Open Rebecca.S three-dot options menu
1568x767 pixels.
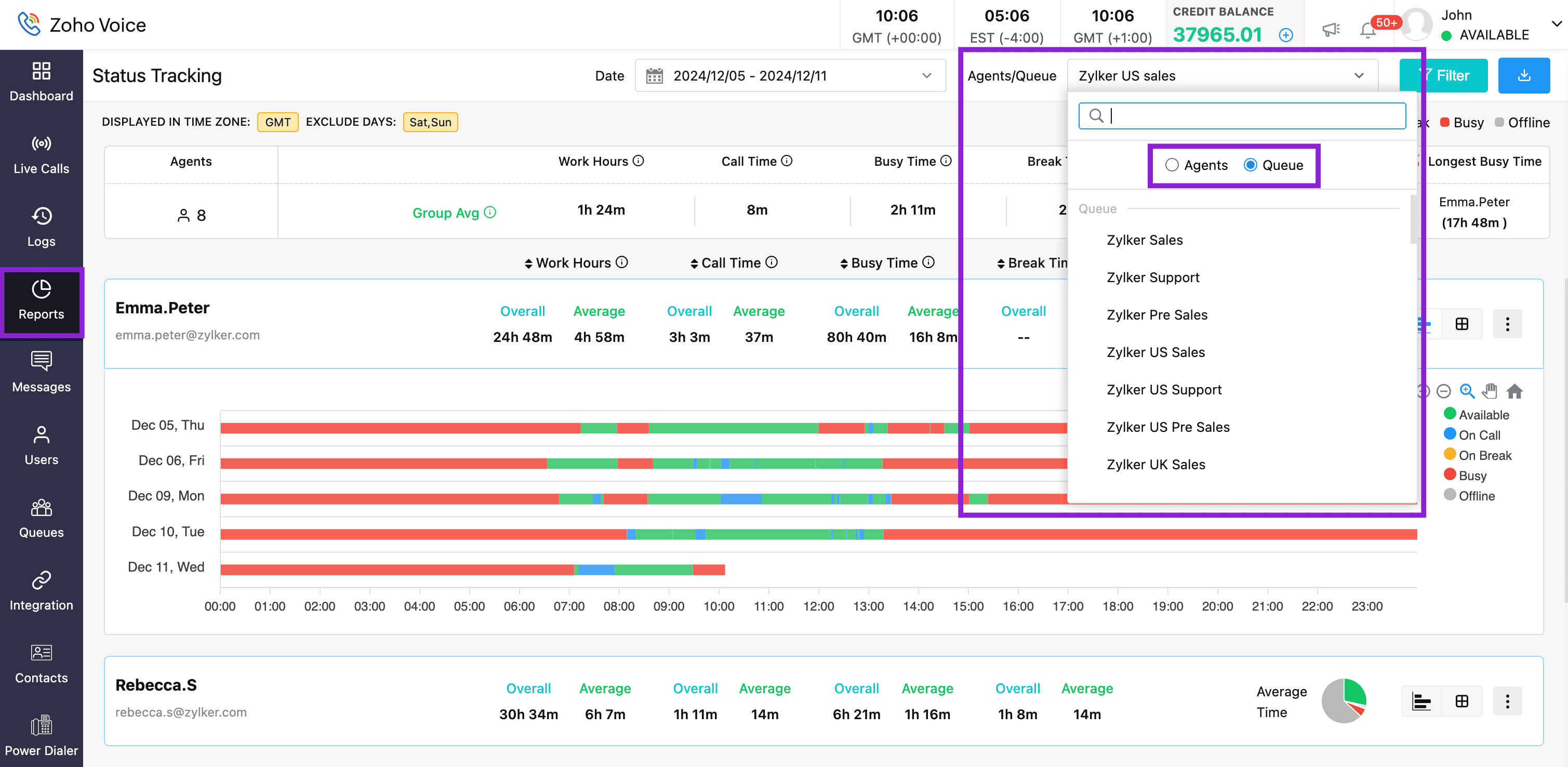coord(1507,701)
